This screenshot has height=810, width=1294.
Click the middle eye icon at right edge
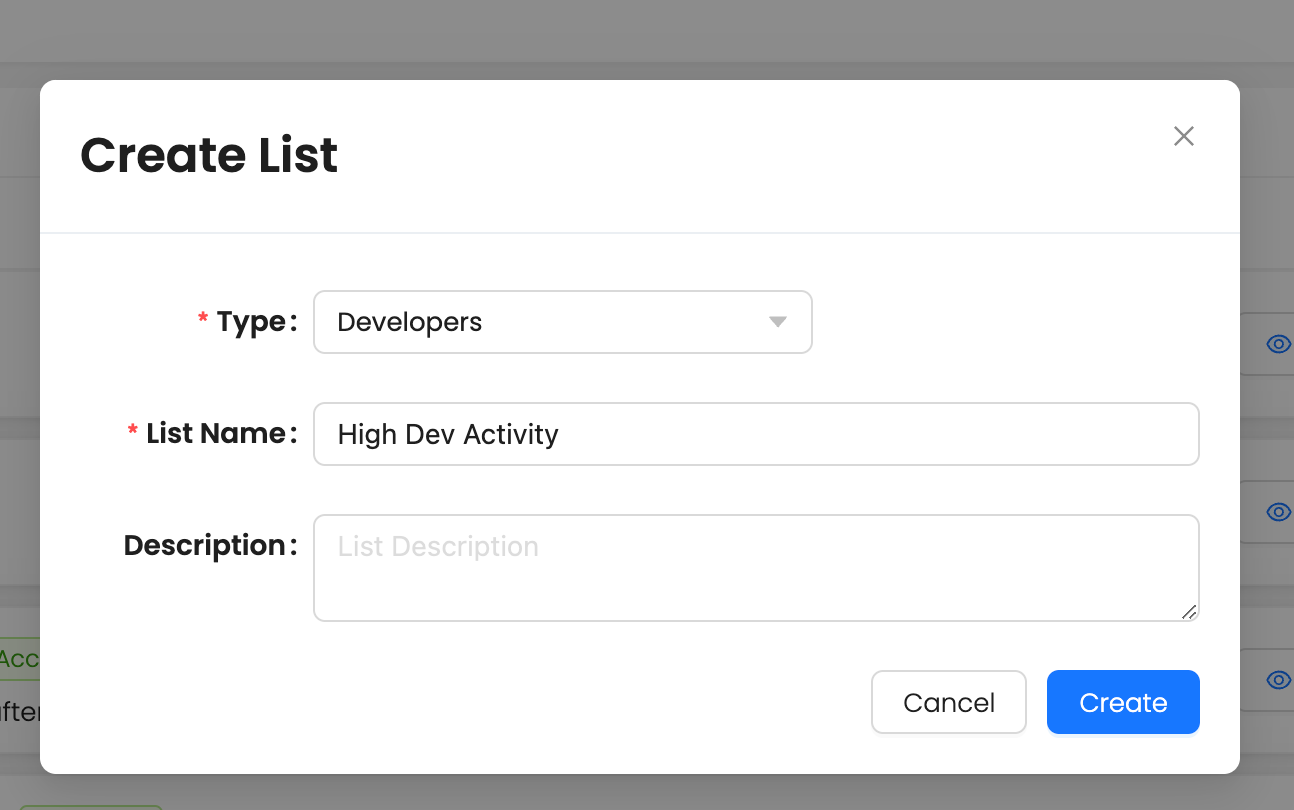[1278, 512]
